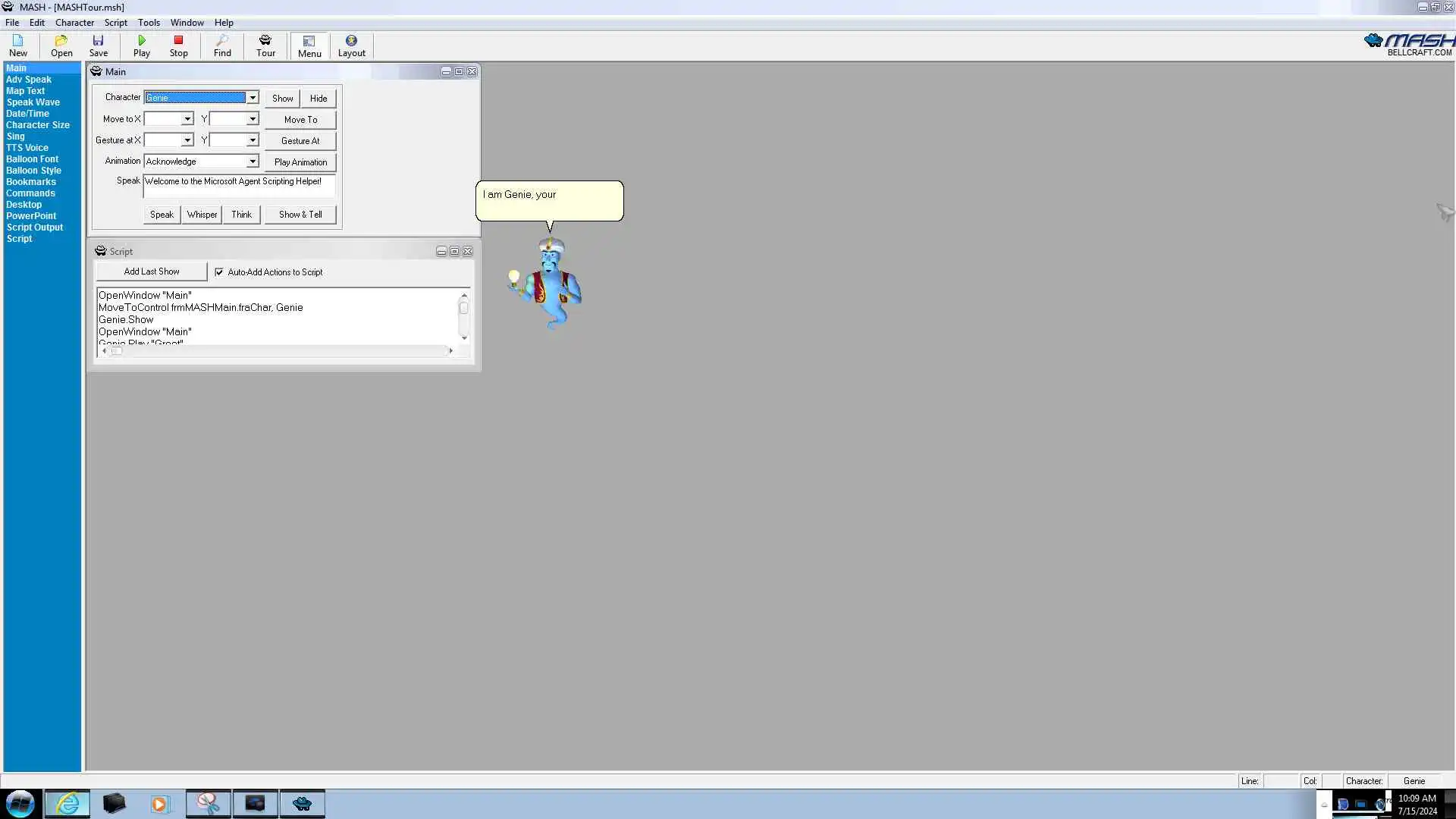Click the script horizontal scrollbar right arrow
This screenshot has height=819, width=1456.
(x=450, y=351)
